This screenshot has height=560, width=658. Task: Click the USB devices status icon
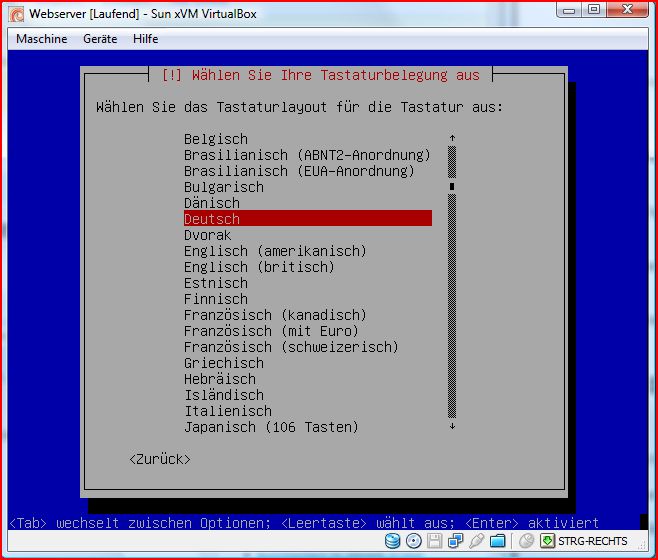click(x=477, y=541)
